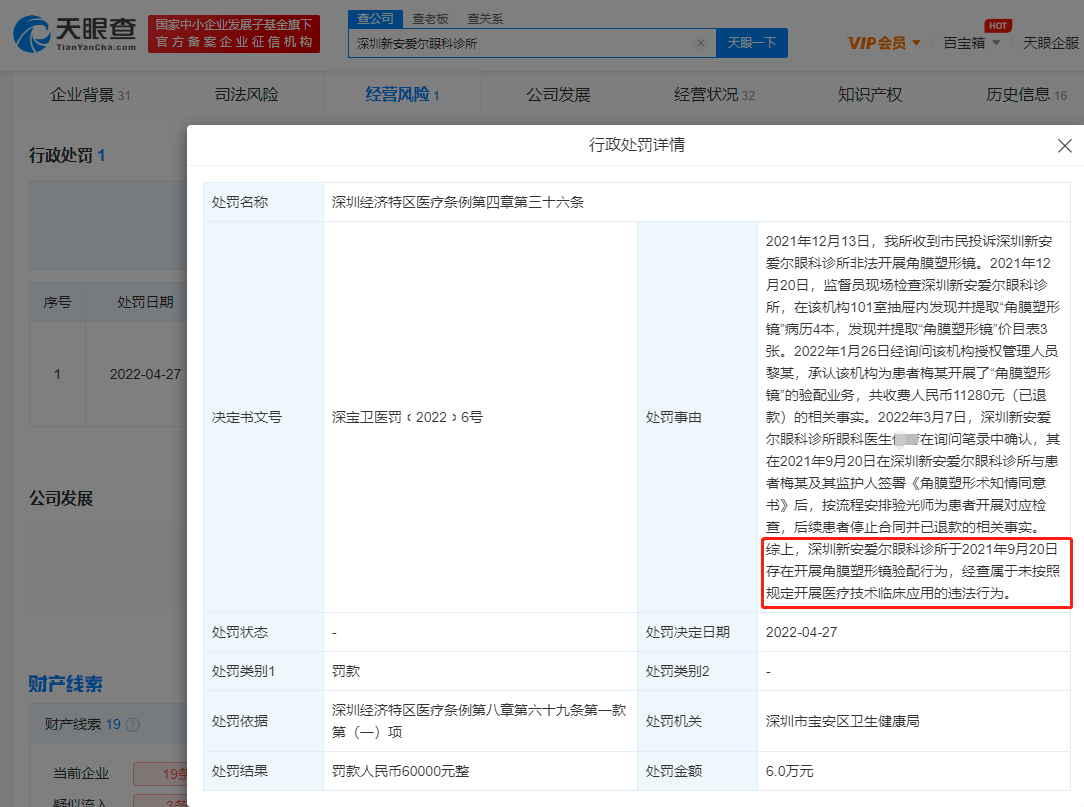Open the 百宝箱 dropdown menu
The width and height of the screenshot is (1084, 807).
point(971,43)
